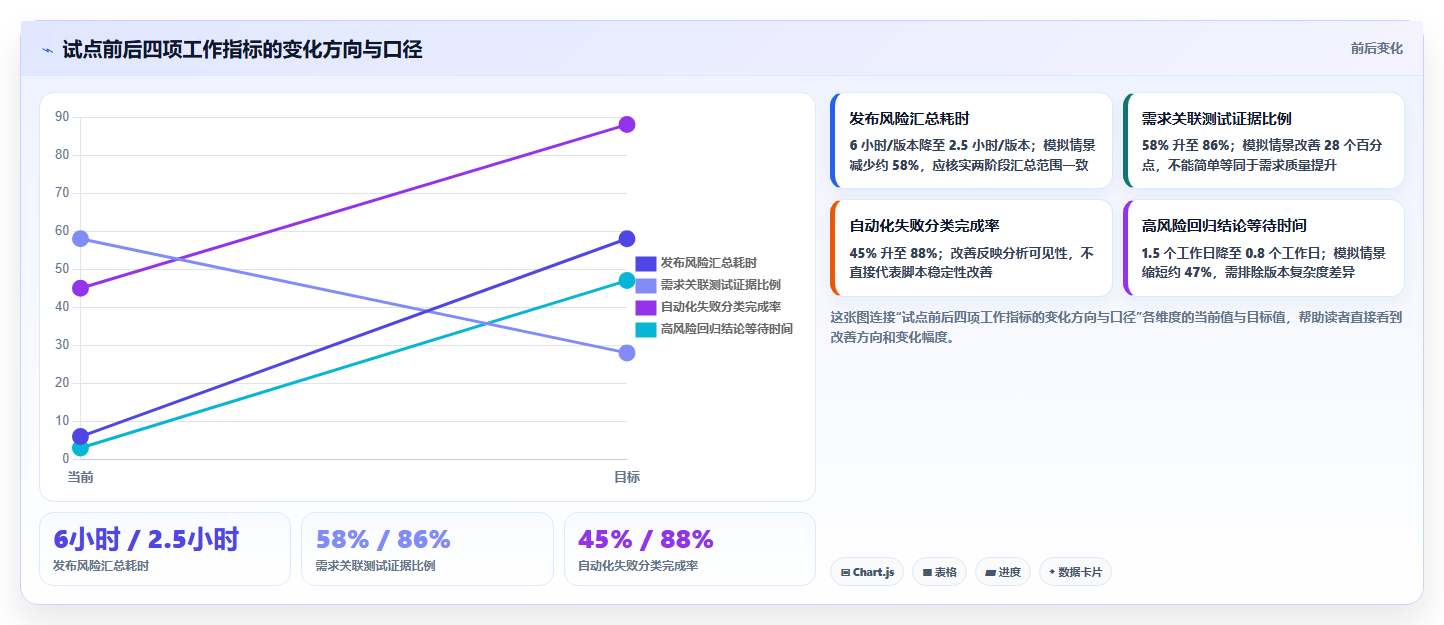Click cyan data point at 47 on 目标
The width and height of the screenshot is (1444, 625).
click(x=627, y=281)
